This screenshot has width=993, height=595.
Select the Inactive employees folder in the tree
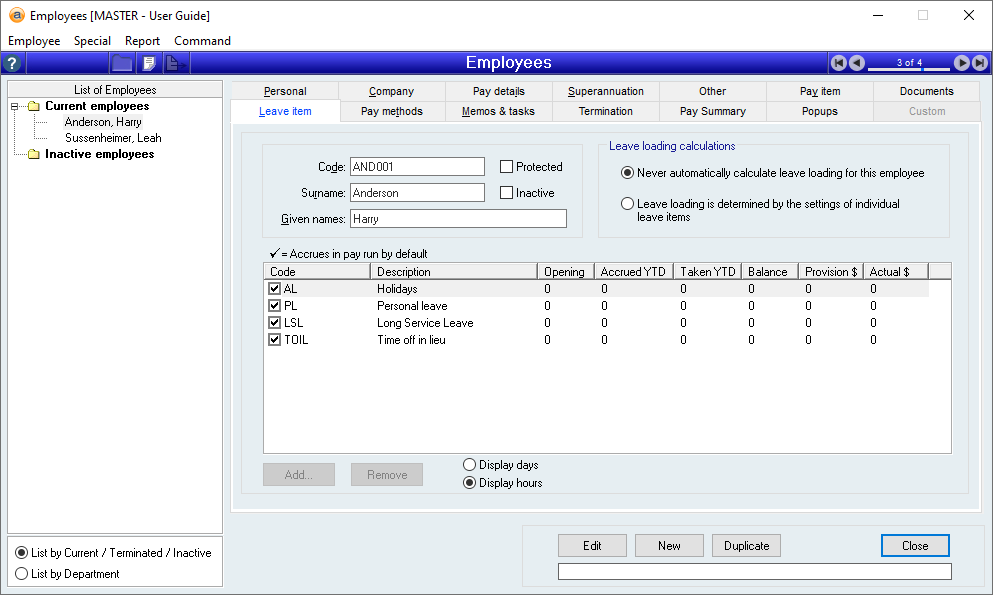click(99, 154)
